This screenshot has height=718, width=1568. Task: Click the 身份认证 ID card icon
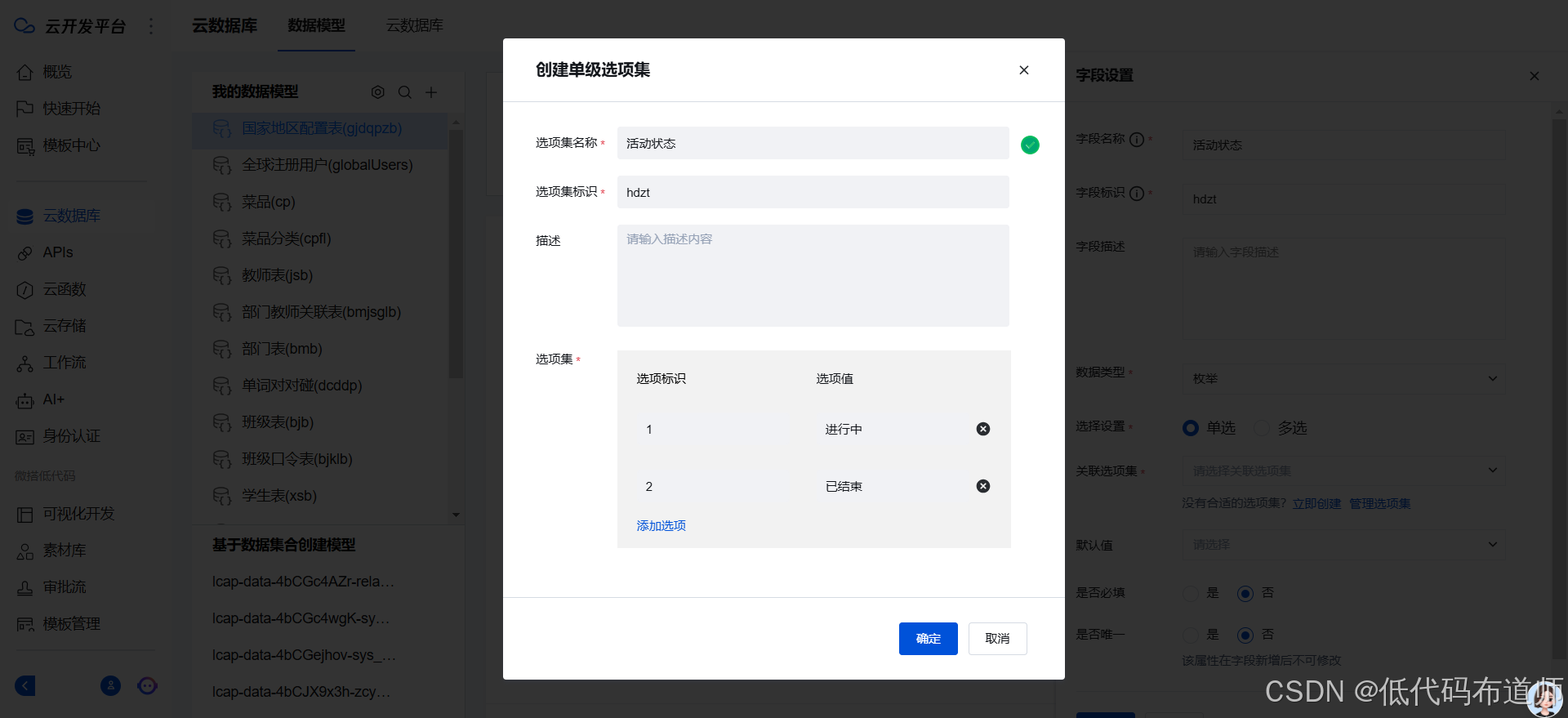(x=25, y=437)
